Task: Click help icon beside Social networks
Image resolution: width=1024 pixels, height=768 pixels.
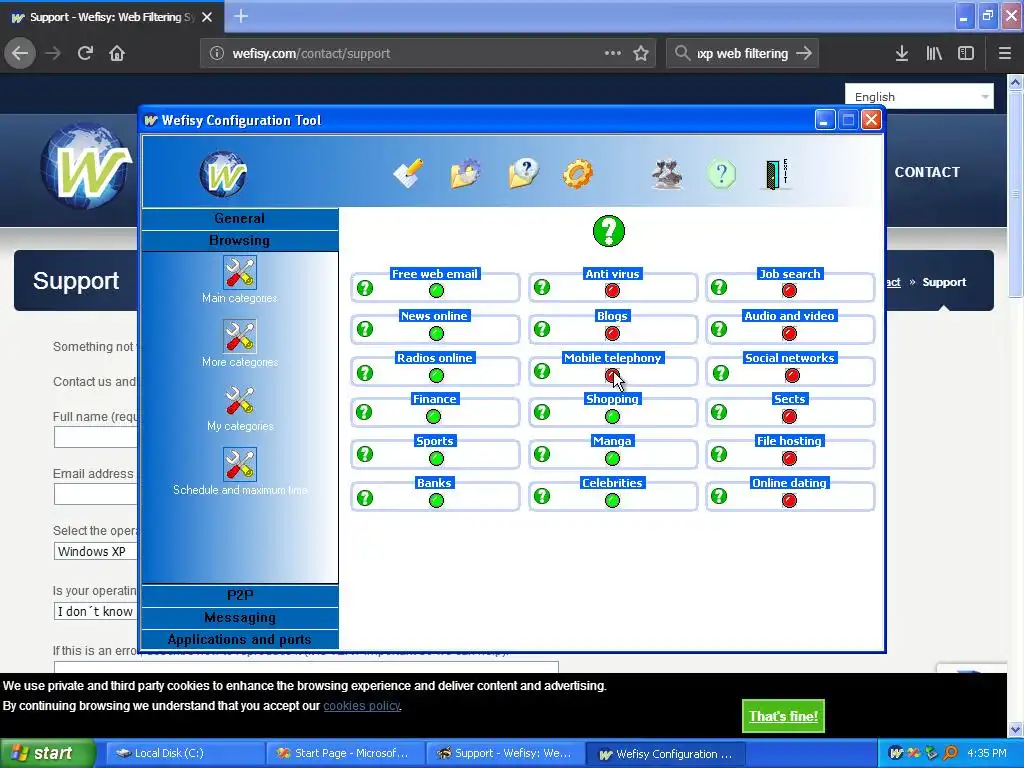Action: click(721, 373)
